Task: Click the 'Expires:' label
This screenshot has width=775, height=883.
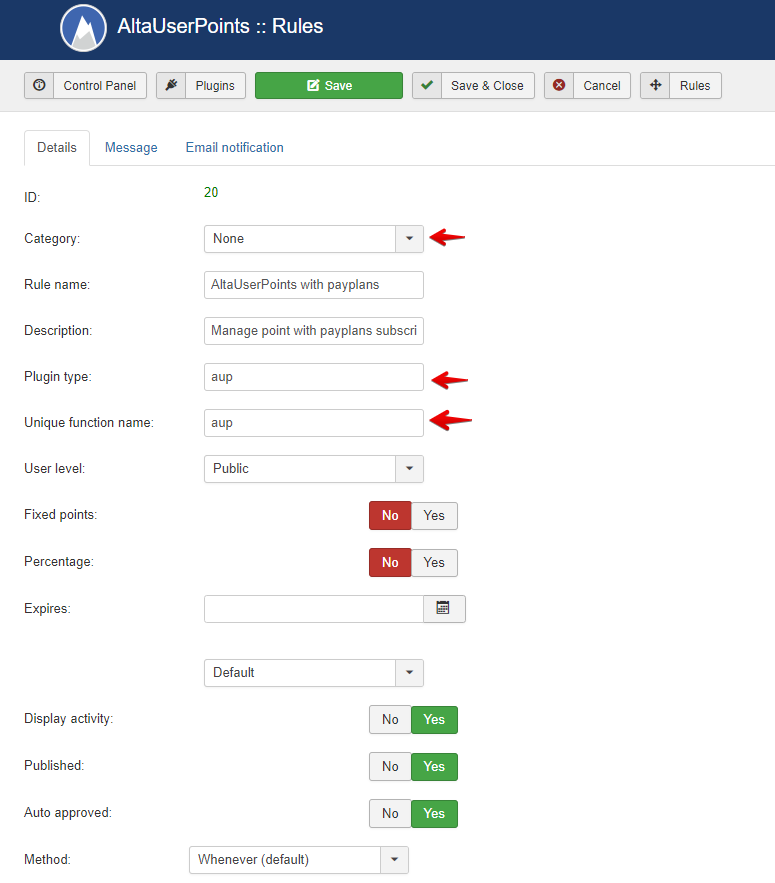Action: pyautogui.click(x=47, y=609)
